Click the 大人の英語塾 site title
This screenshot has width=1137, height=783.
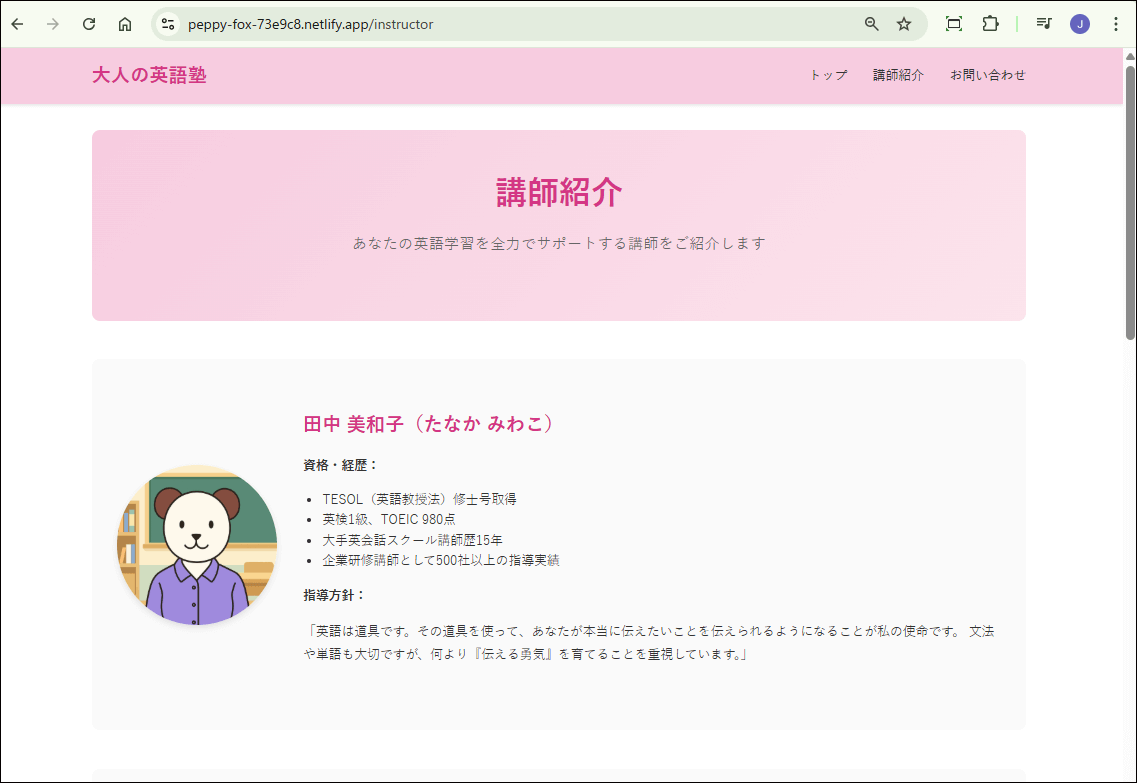click(147, 74)
